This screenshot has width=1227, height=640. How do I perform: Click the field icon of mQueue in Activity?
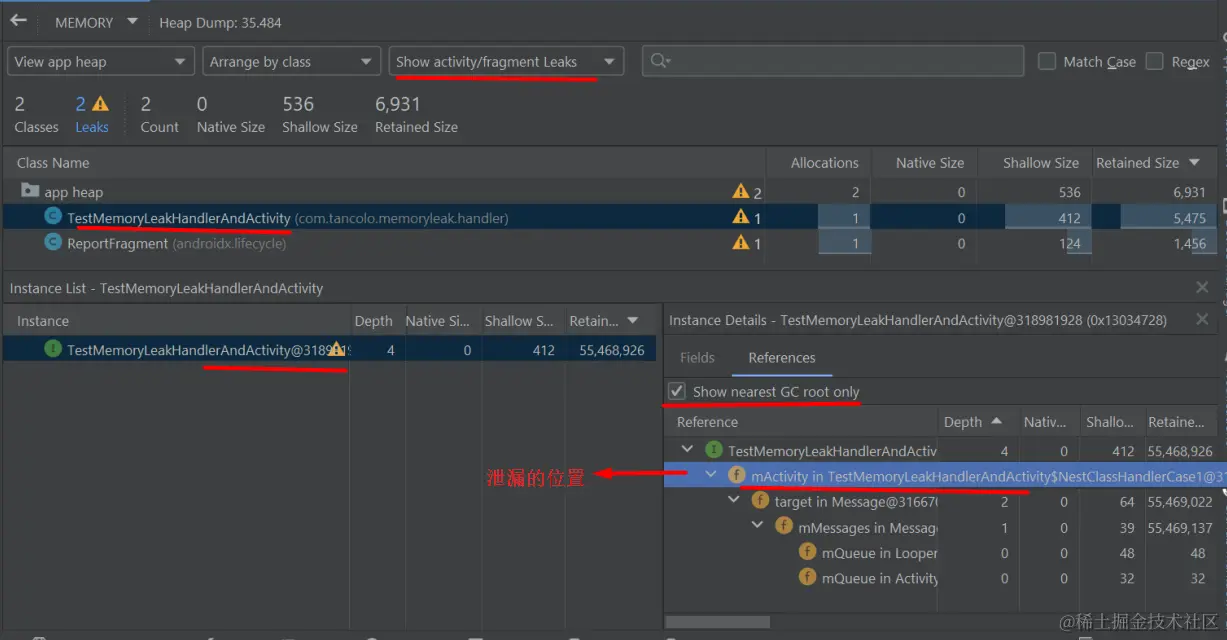[x=807, y=578]
